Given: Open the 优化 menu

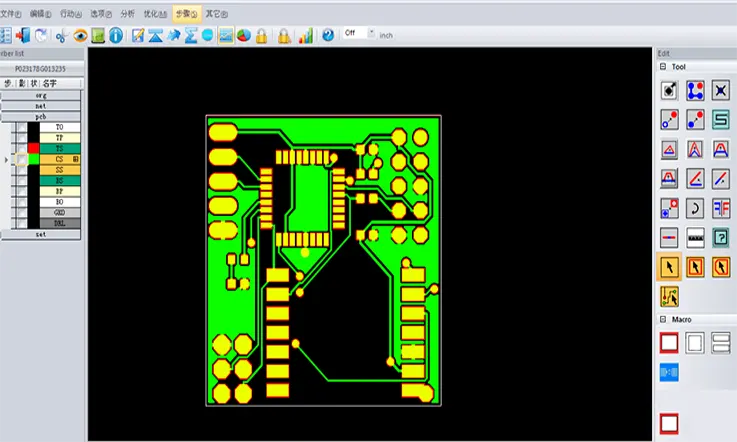Looking at the screenshot, I should pos(155,14).
